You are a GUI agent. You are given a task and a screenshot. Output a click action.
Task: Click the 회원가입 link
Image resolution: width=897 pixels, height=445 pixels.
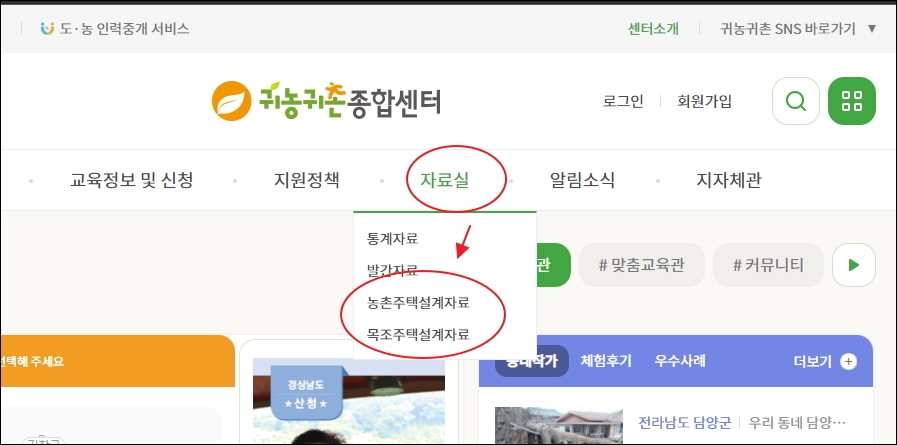pos(704,101)
